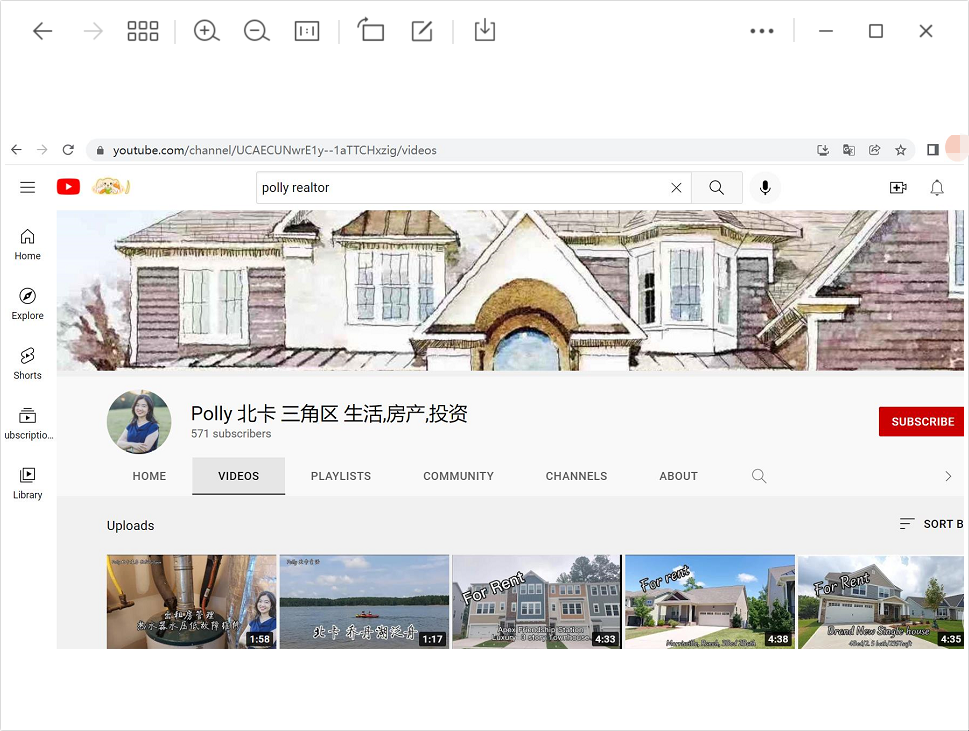Click the create video camera icon
Viewport: 969px width, 731px height.
pyautogui.click(x=898, y=187)
